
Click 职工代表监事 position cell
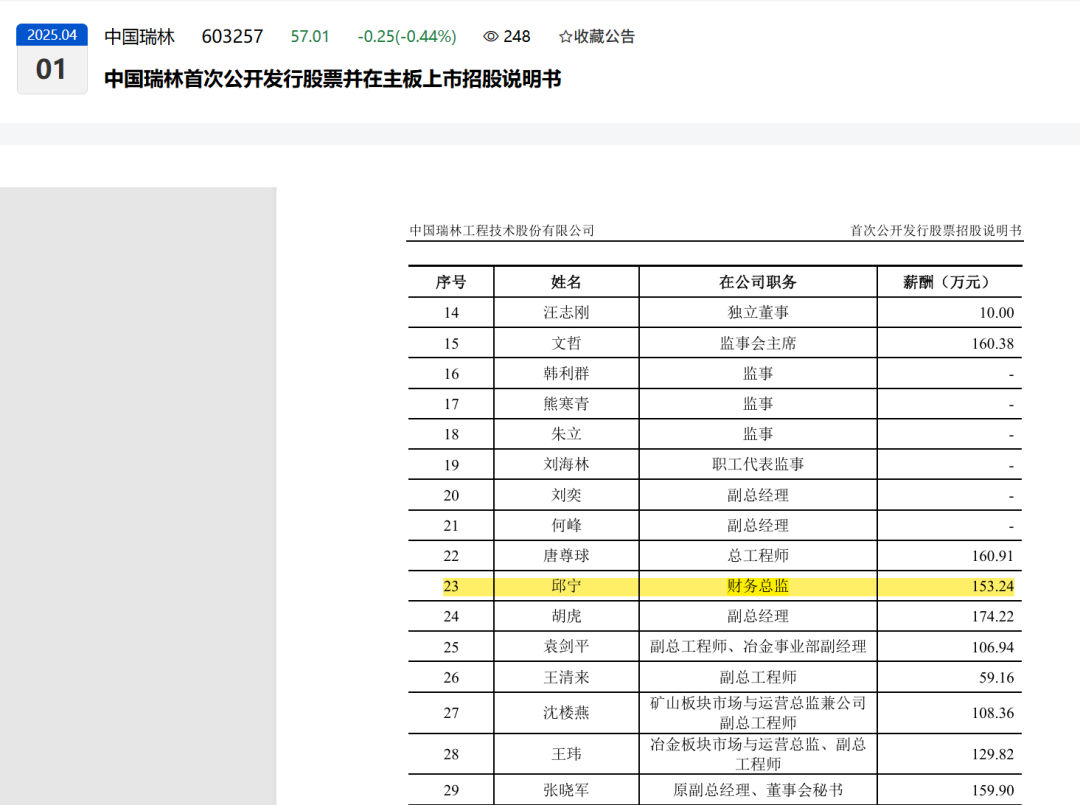click(758, 464)
